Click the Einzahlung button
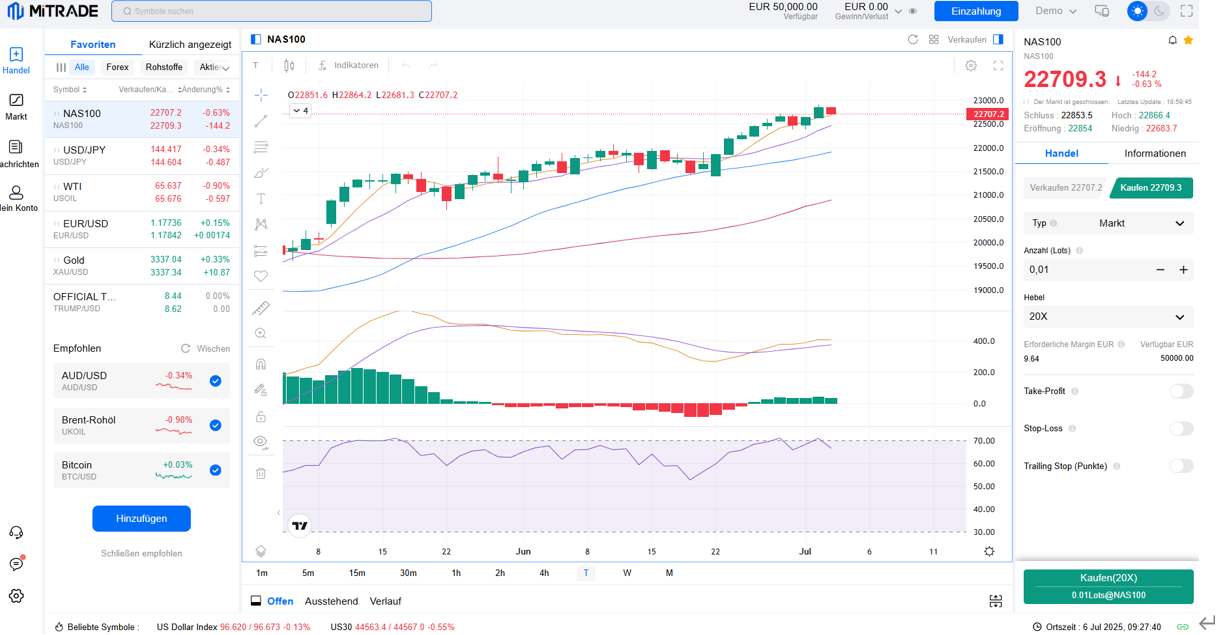 [976, 11]
